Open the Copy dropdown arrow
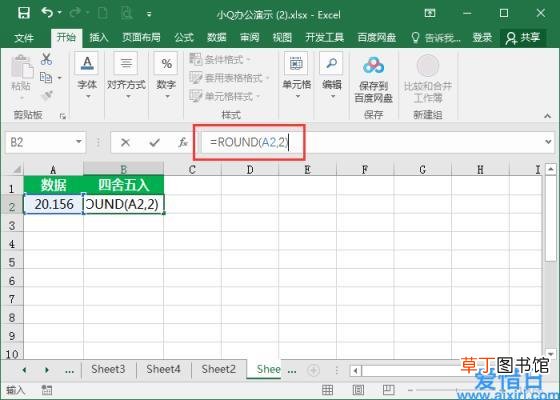Viewport: 560px width, 400px height. coord(59,78)
